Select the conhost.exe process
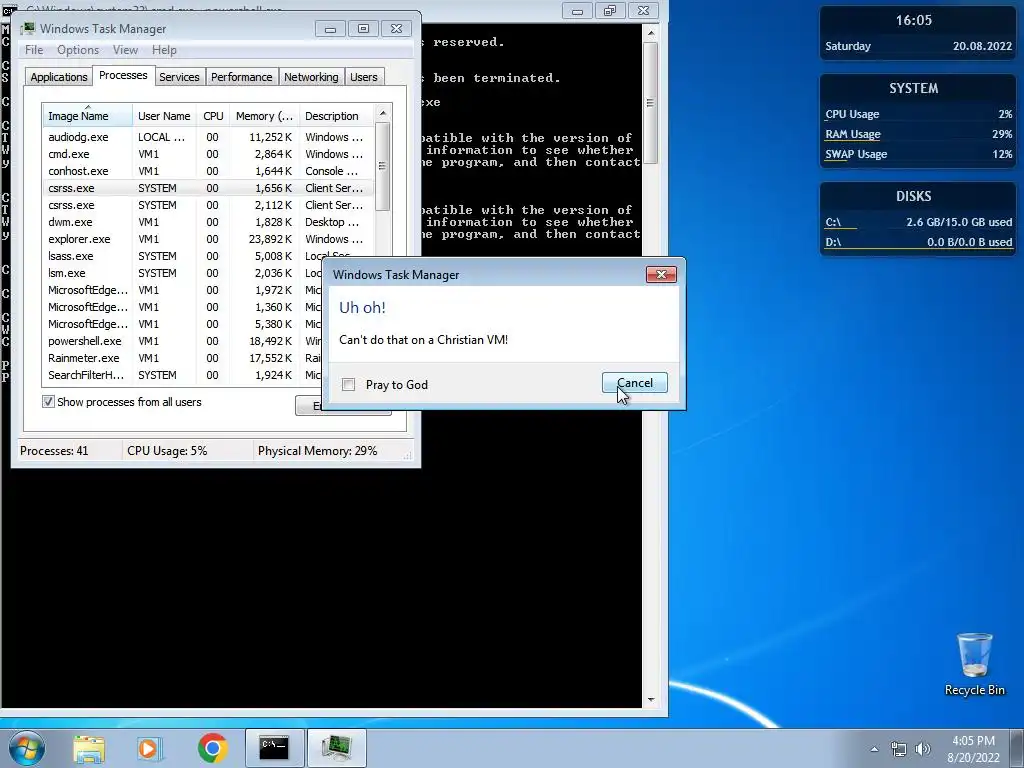The image size is (1024, 768). coord(208,171)
